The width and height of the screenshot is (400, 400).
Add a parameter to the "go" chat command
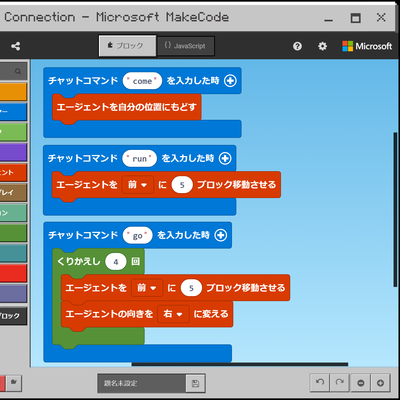pos(221,235)
